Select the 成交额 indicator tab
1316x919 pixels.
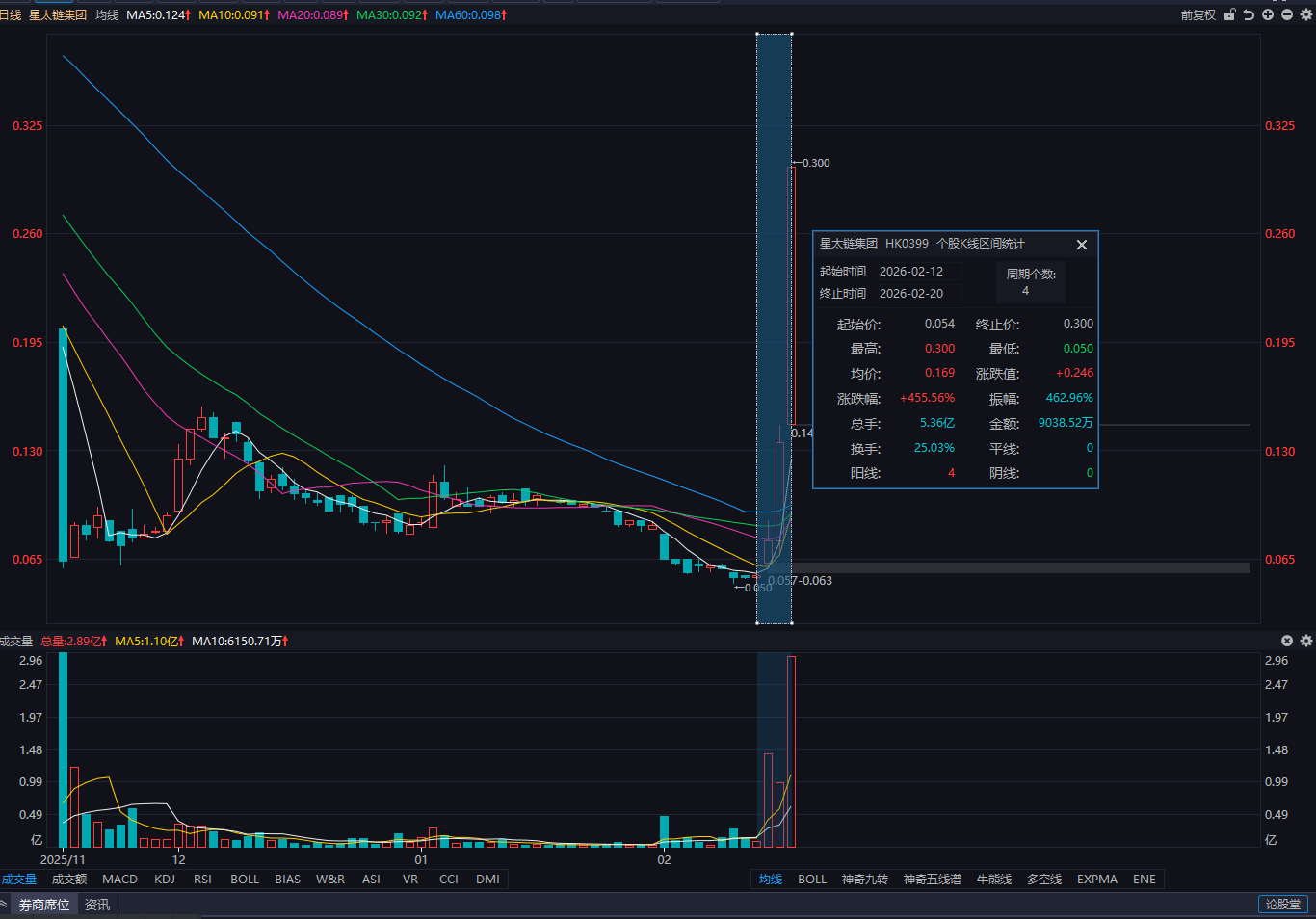point(69,880)
